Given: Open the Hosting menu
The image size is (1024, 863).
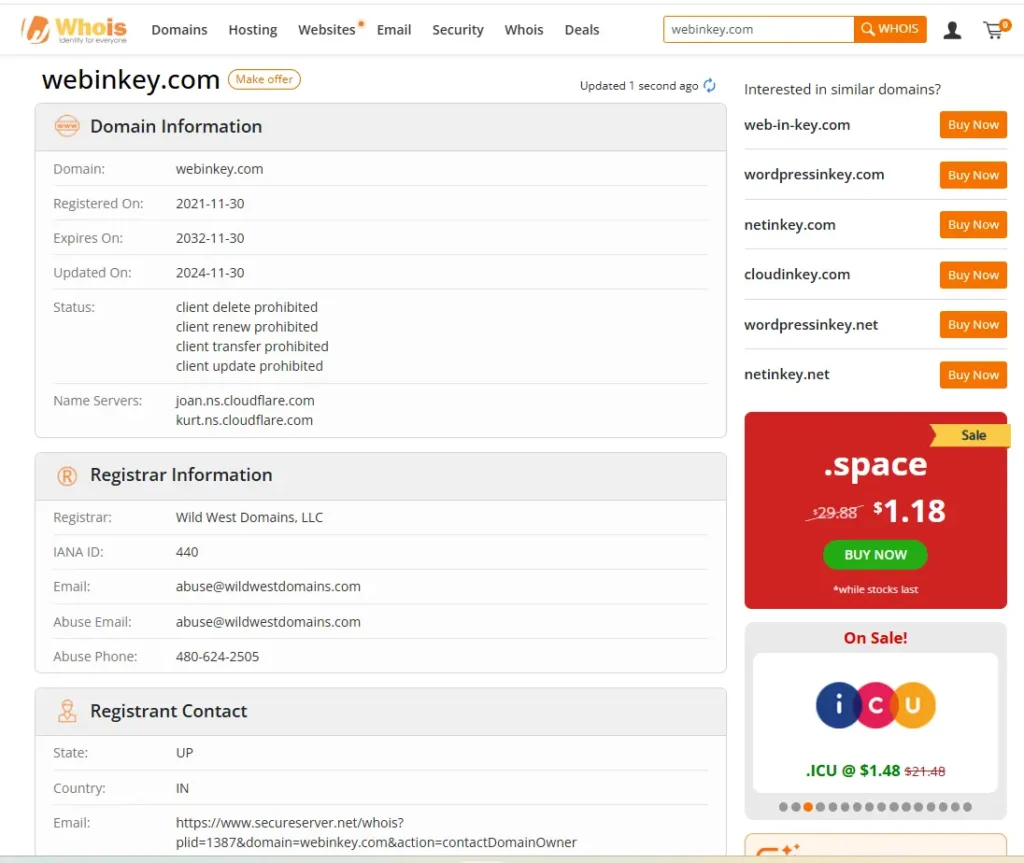Looking at the screenshot, I should point(253,30).
